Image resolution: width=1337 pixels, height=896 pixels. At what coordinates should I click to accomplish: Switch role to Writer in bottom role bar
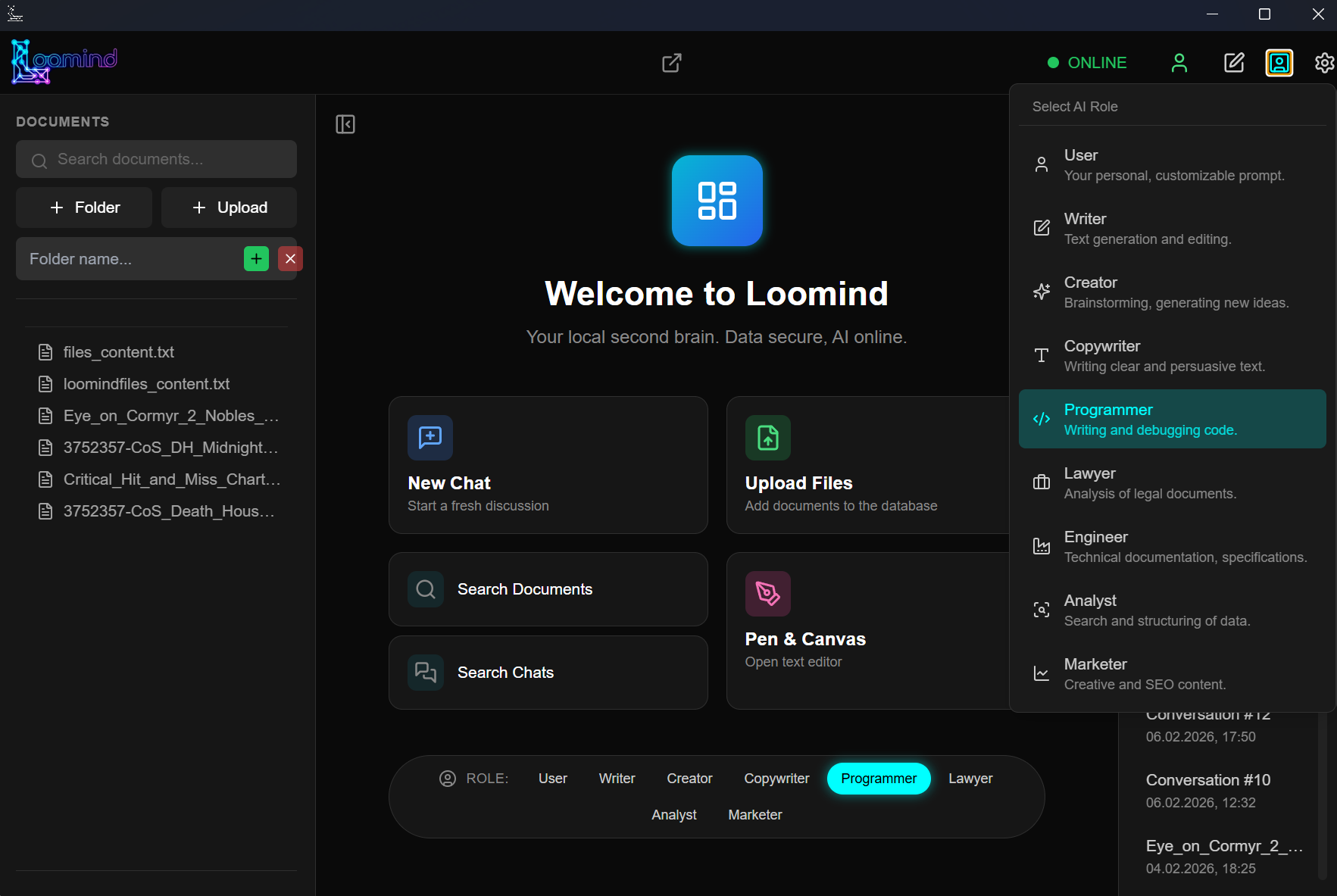tap(617, 779)
